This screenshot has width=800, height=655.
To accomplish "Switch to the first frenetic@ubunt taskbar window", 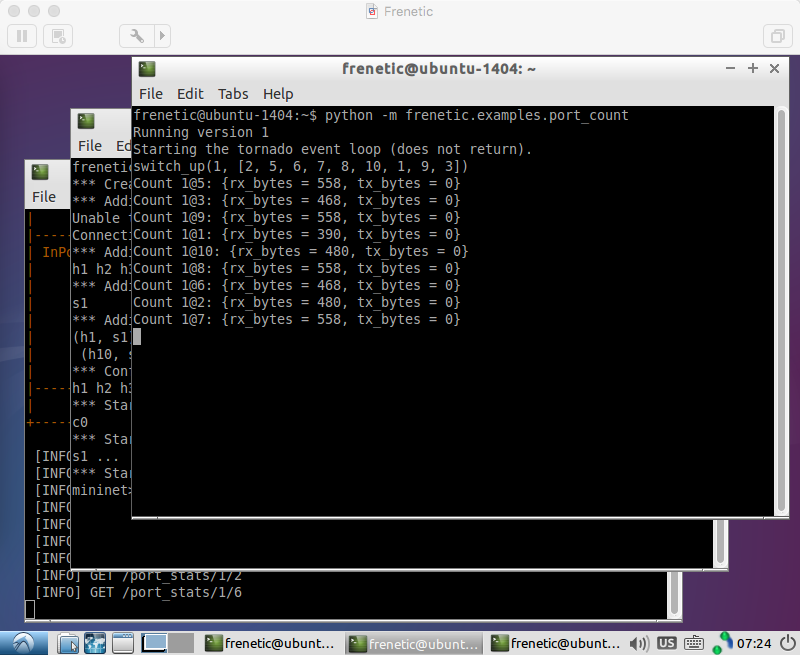I will (x=269, y=644).
